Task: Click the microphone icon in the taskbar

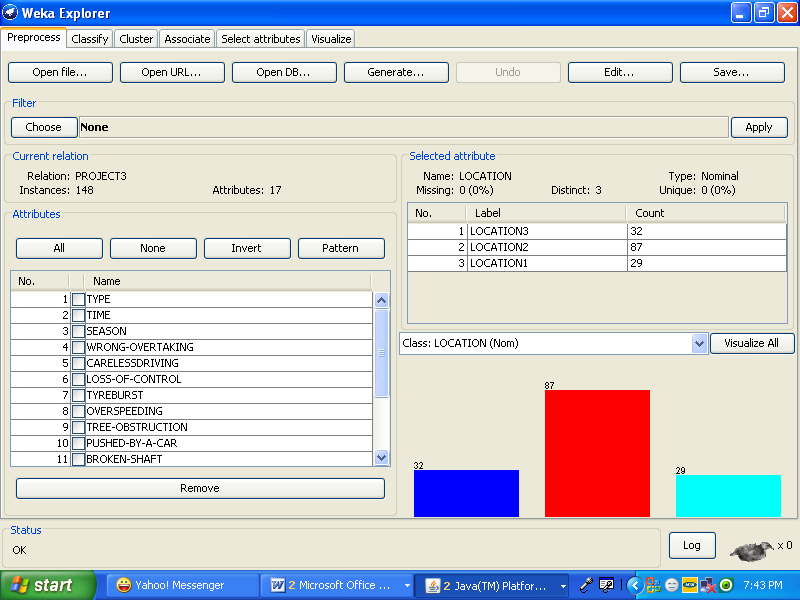Action: click(x=587, y=585)
